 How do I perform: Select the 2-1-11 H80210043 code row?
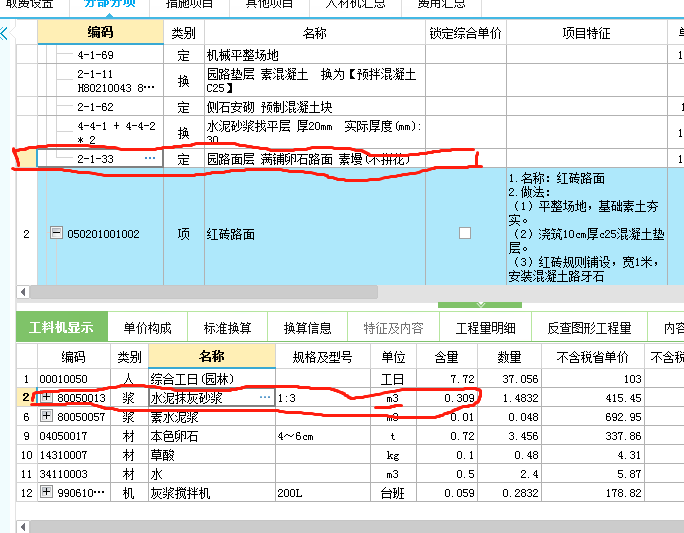click(x=100, y=81)
